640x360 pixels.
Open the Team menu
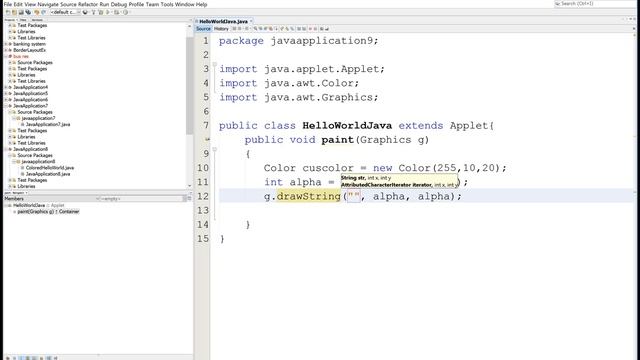pos(152,4)
